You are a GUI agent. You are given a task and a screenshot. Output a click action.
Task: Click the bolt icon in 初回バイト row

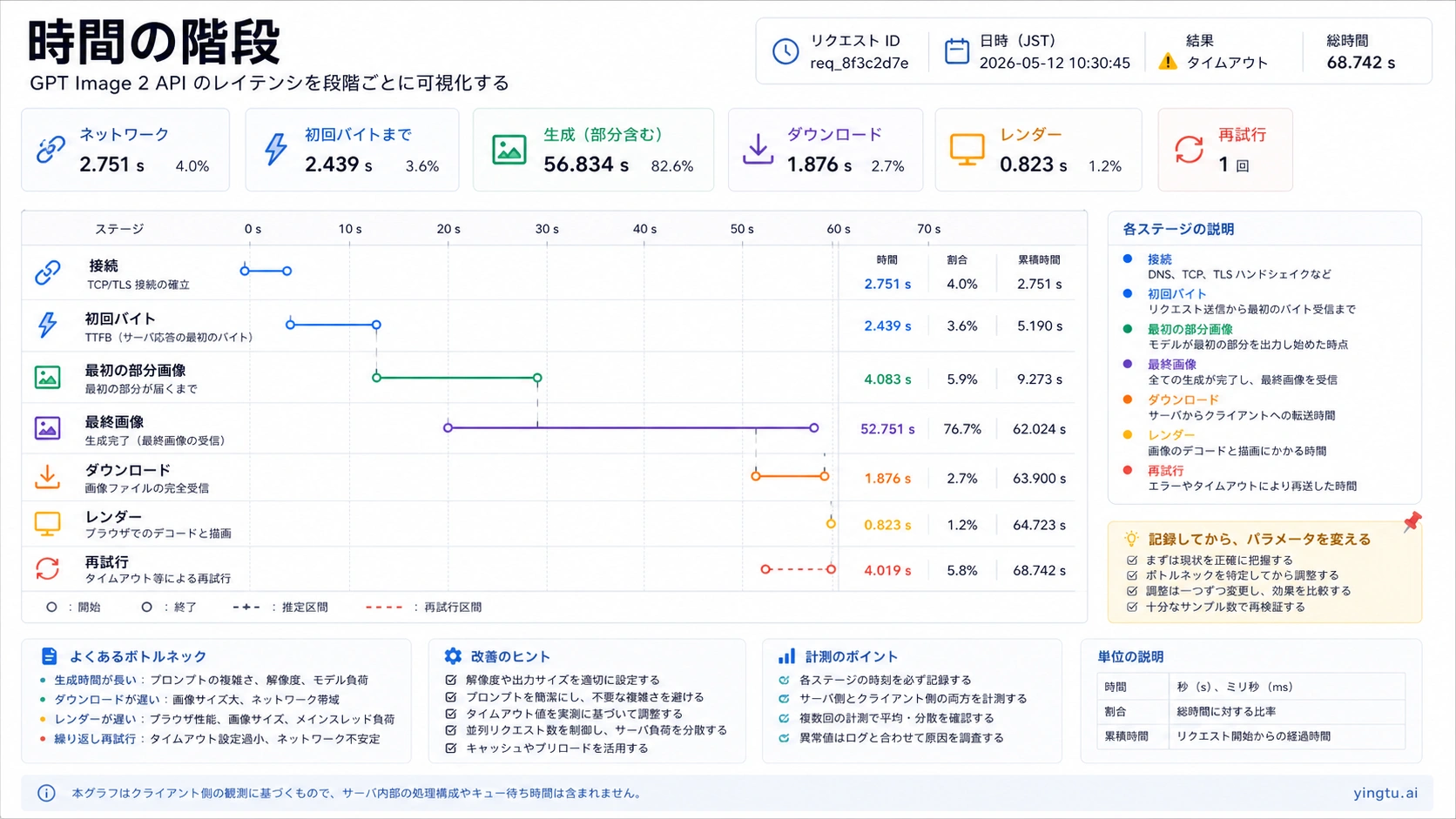pos(47,325)
